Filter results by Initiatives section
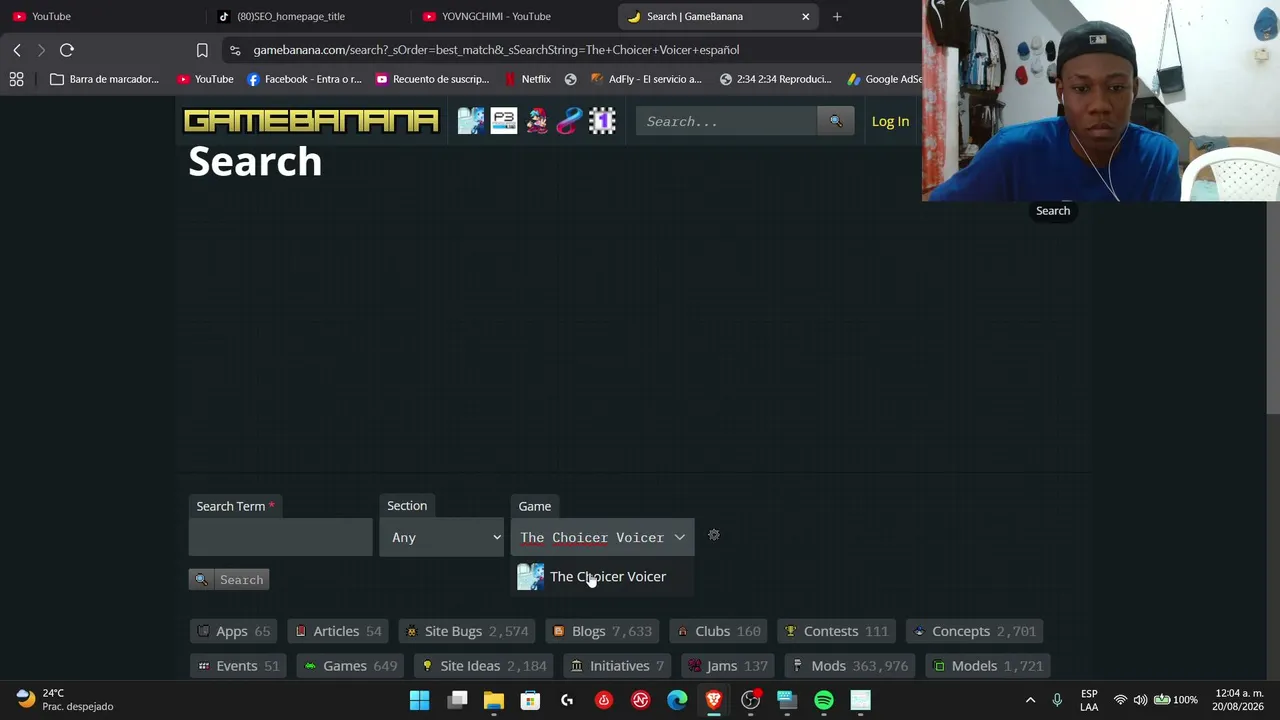This screenshot has height=720, width=1280. (617, 666)
